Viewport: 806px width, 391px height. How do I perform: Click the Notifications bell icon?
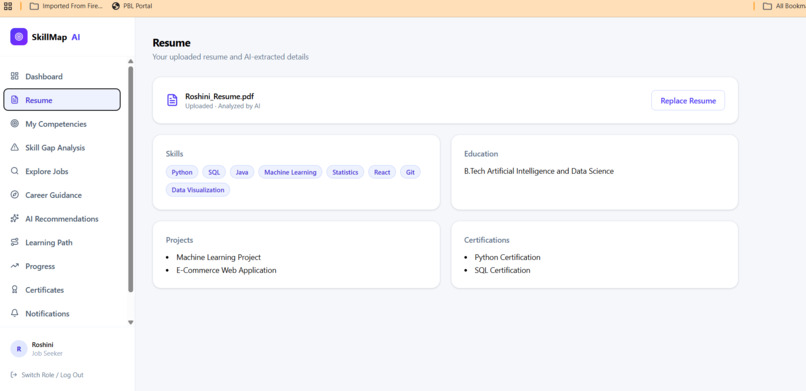click(x=14, y=313)
